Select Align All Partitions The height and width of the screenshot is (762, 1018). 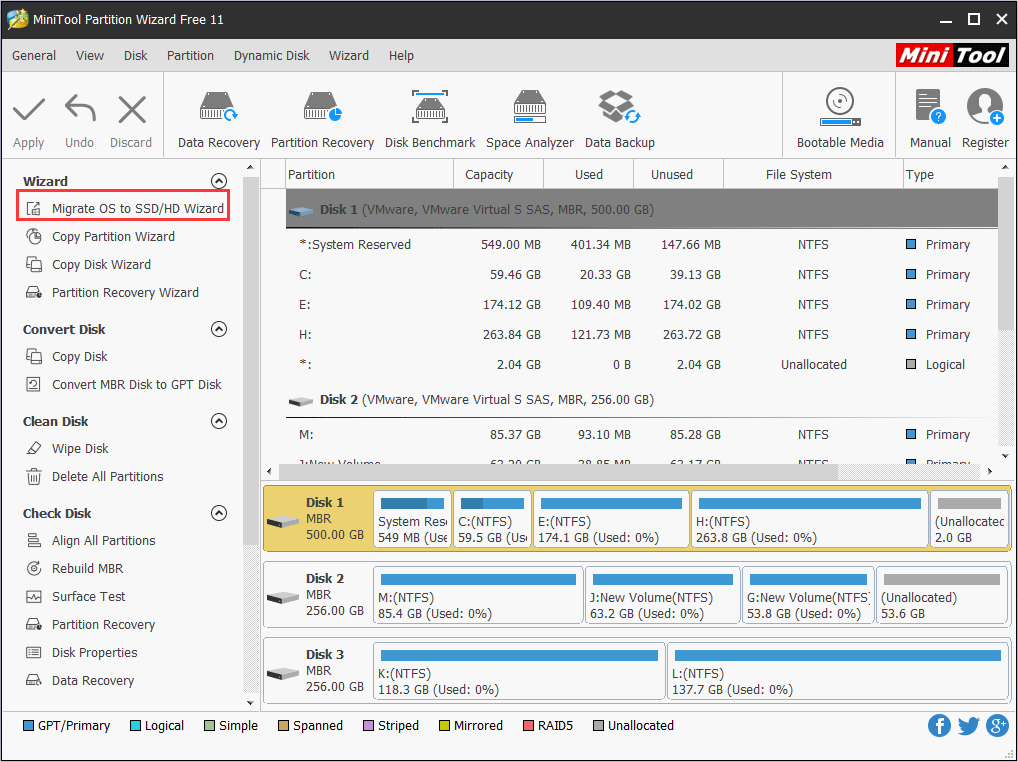(90, 540)
